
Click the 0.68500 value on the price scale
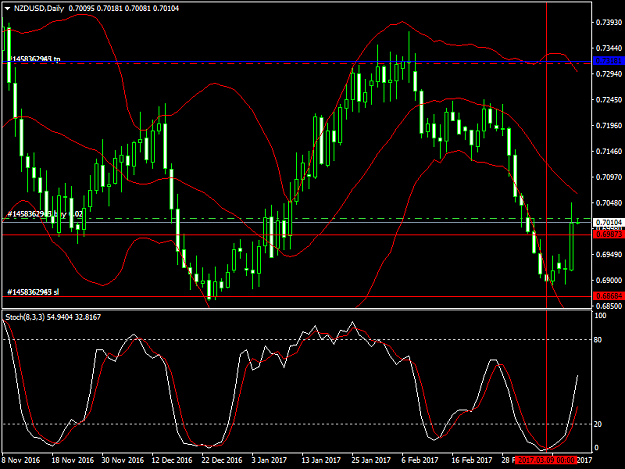[x=609, y=306]
